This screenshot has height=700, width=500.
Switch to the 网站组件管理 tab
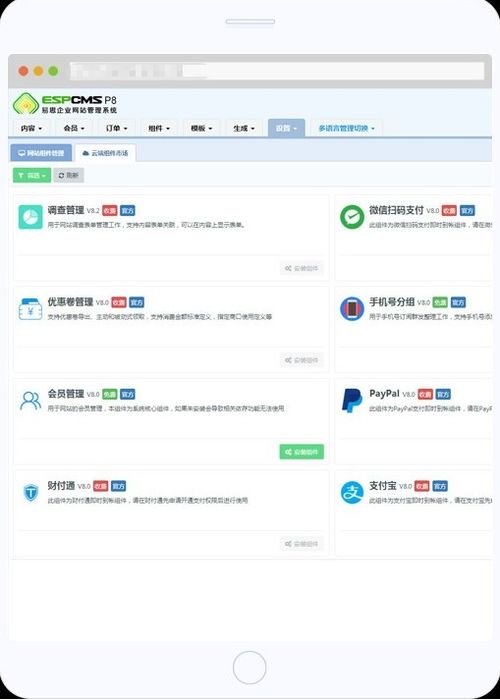41,153
